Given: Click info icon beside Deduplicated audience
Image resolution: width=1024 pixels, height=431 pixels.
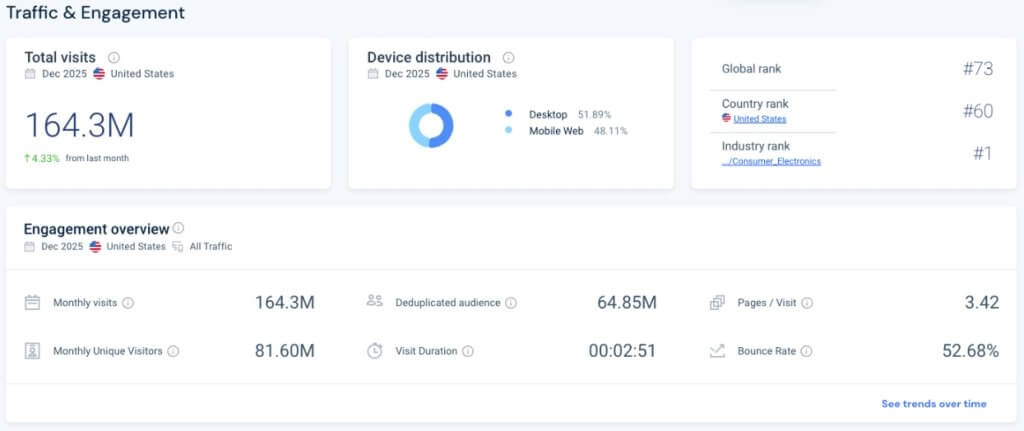Looking at the screenshot, I should (511, 303).
